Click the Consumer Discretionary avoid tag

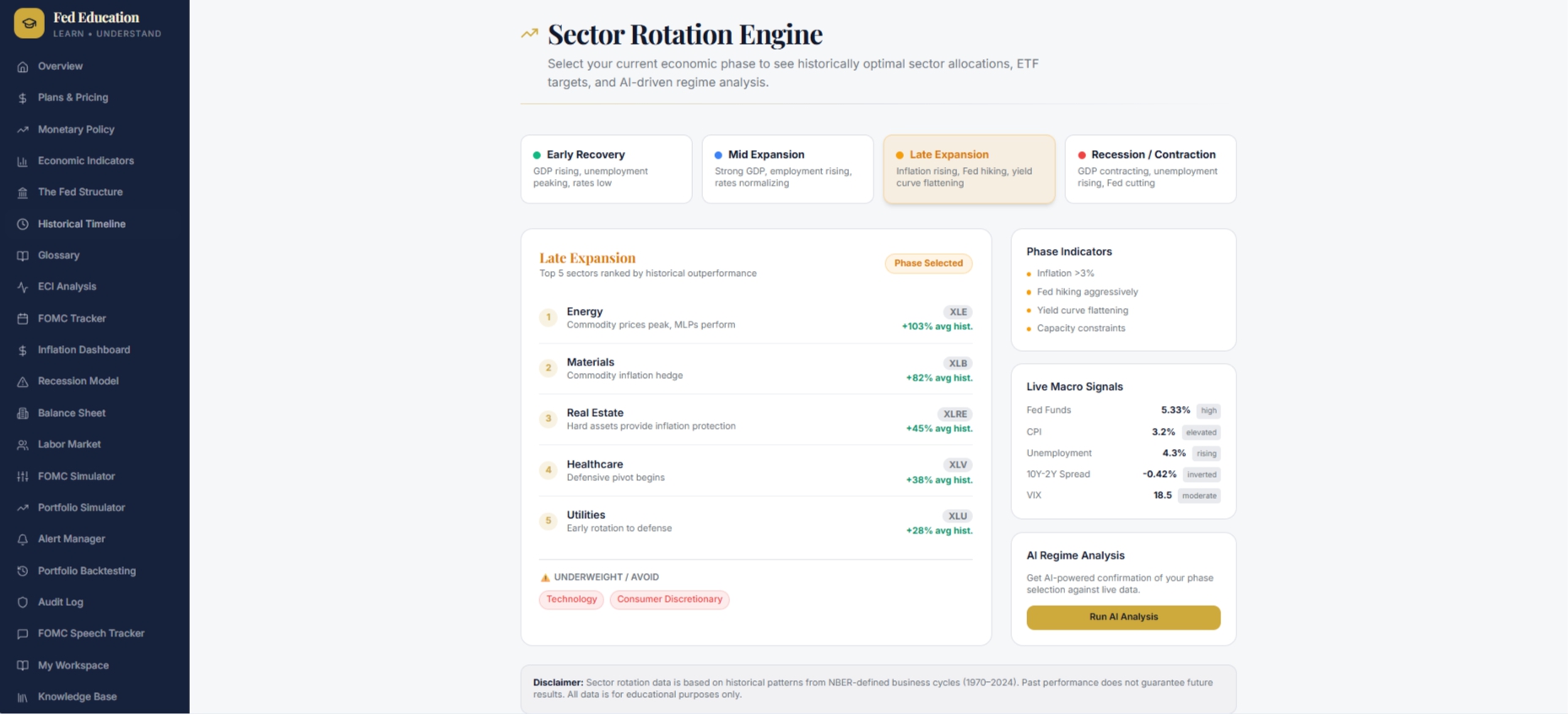669,599
